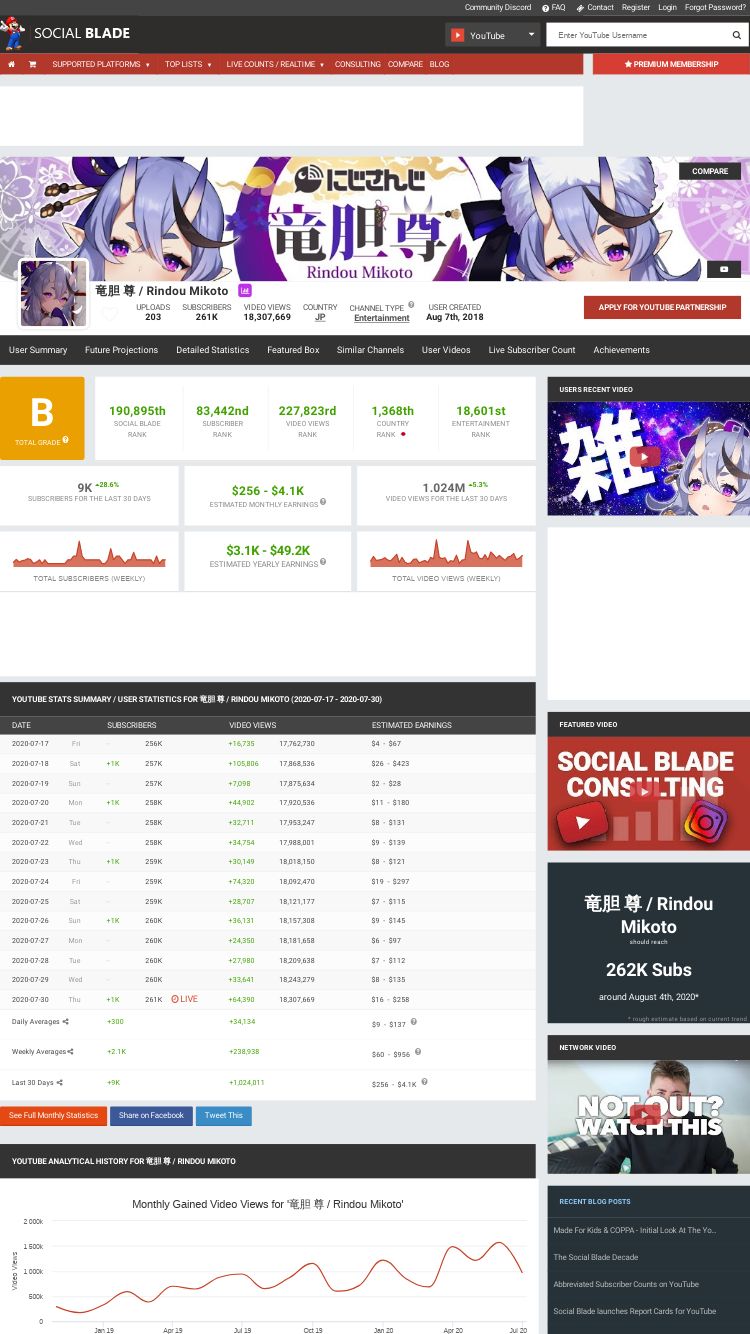The height and width of the screenshot is (1334, 750).
Task: Switch to the Featured Box tab
Action: click(293, 350)
